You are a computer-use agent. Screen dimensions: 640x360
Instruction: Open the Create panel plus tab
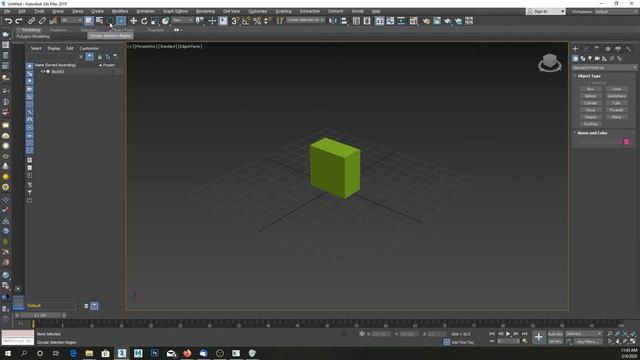[576, 49]
